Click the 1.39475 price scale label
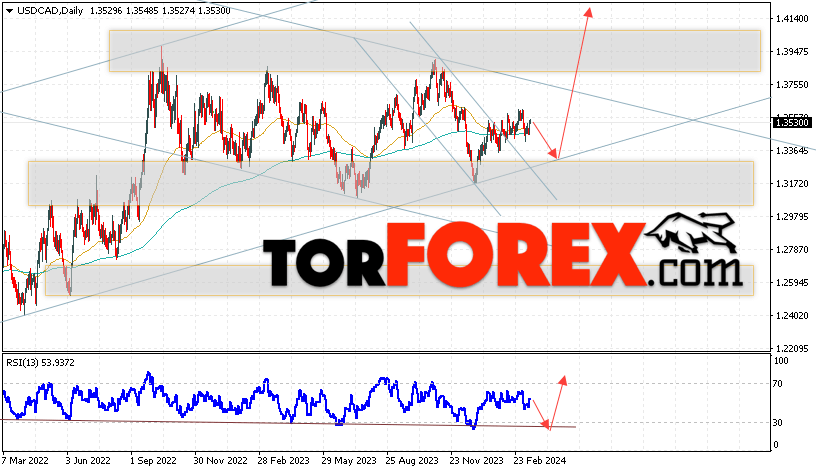 pyautogui.click(x=792, y=52)
